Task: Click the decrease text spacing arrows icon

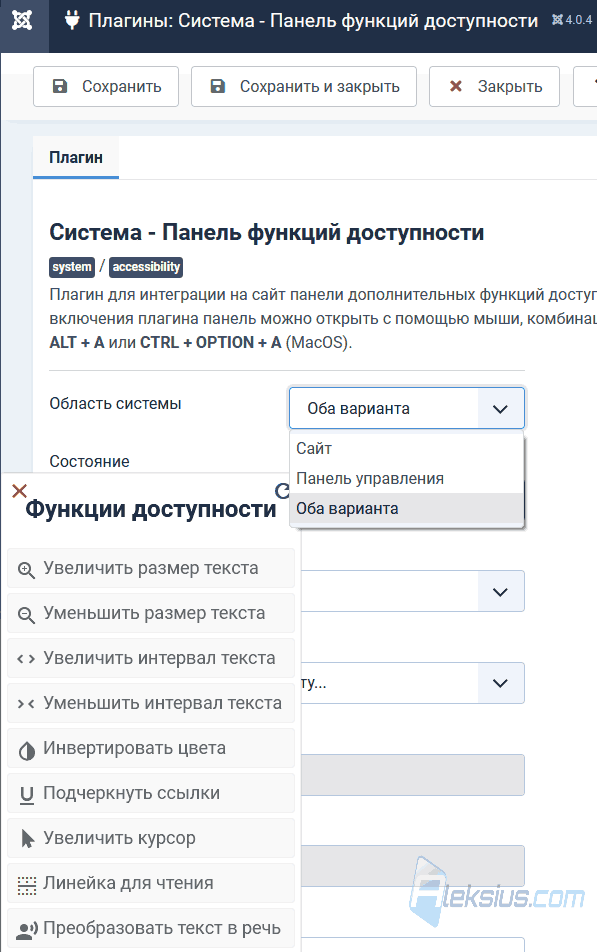Action: pyautogui.click(x=26, y=704)
